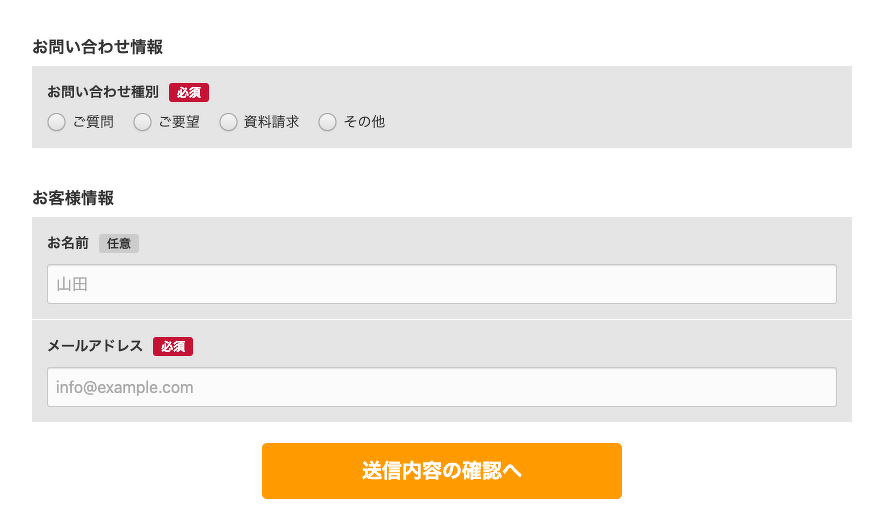The width and height of the screenshot is (884, 520).
Task: Click the ご要望 label text
Action: click(x=179, y=122)
